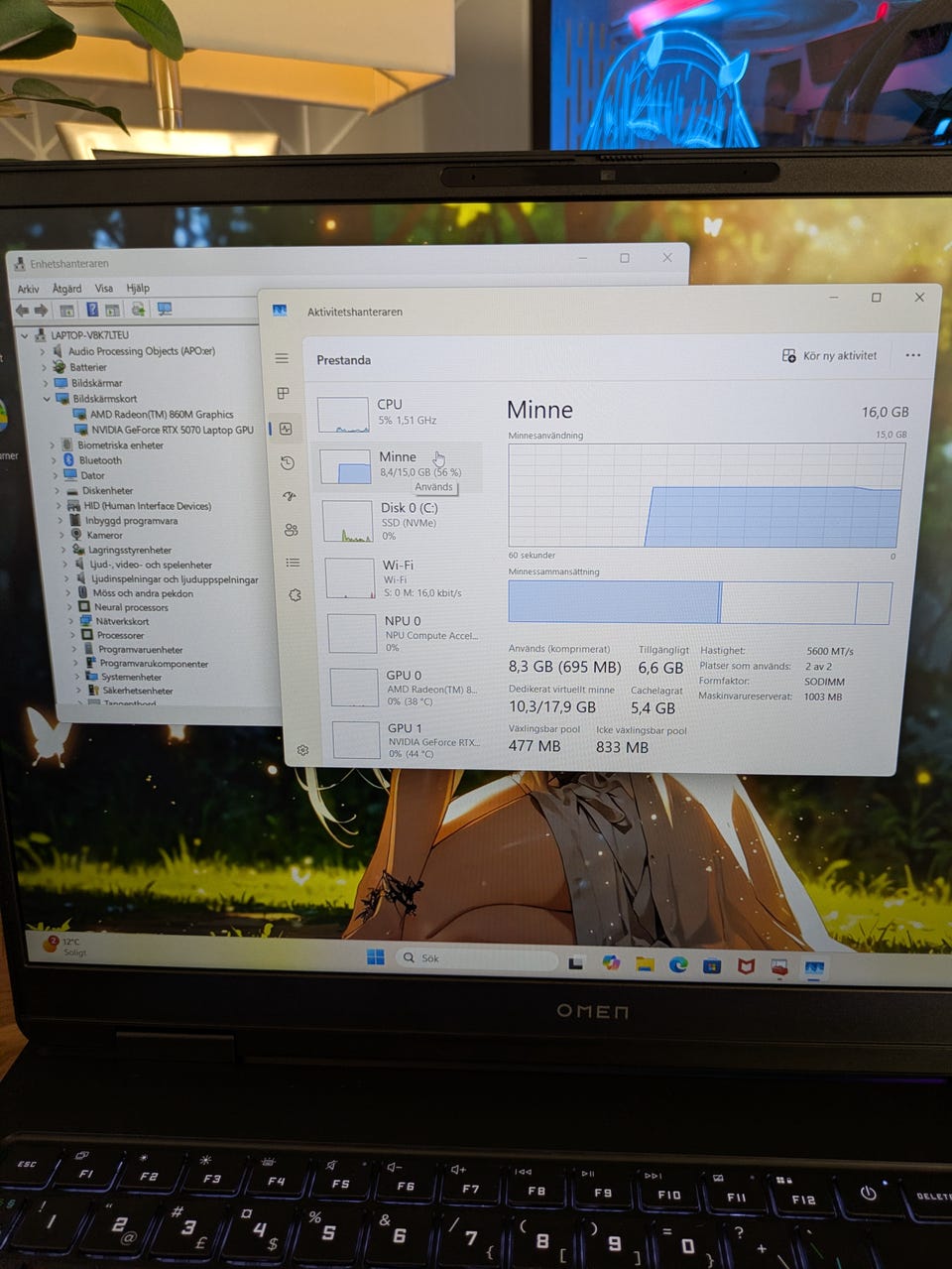Screen dimensions: 952x1269
Task: Open File Explorer from the taskbar
Action: (645, 963)
